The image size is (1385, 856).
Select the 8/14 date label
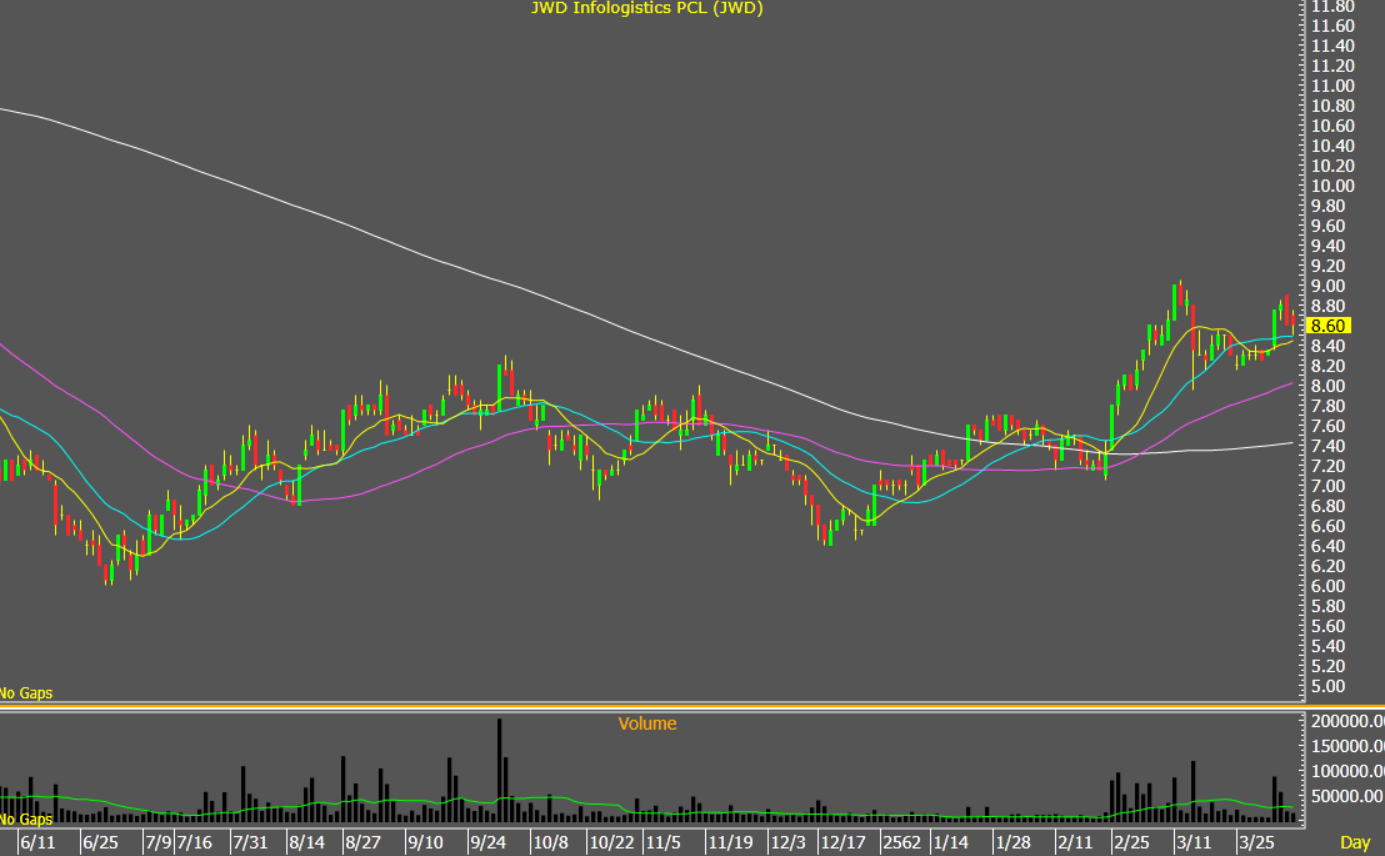coord(306,842)
